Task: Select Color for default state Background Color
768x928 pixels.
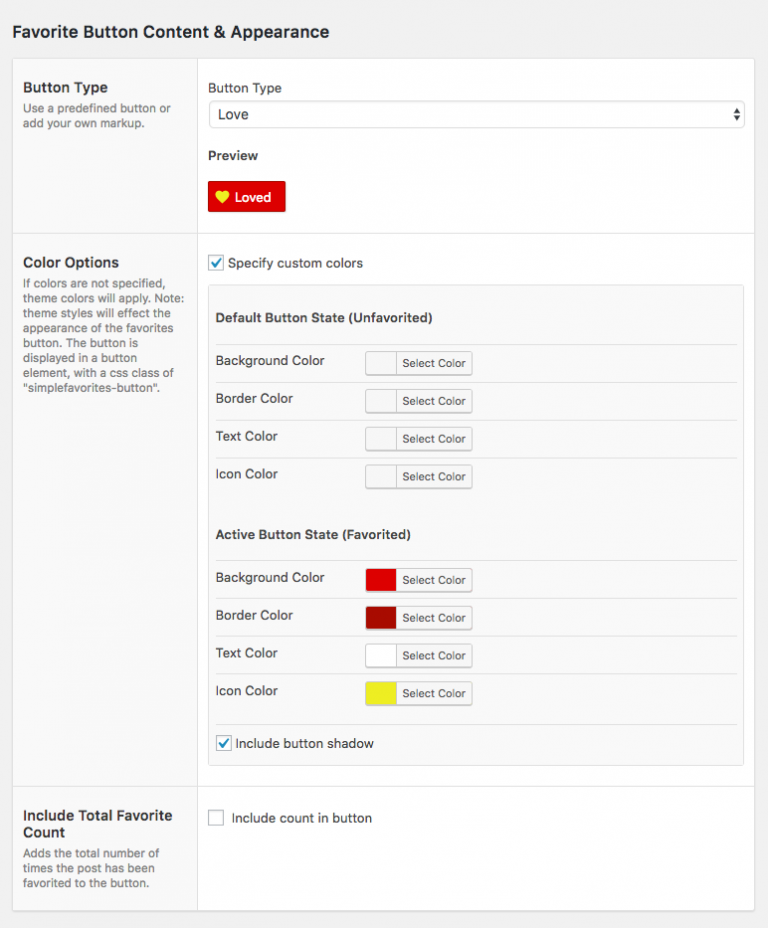Action: 433,363
